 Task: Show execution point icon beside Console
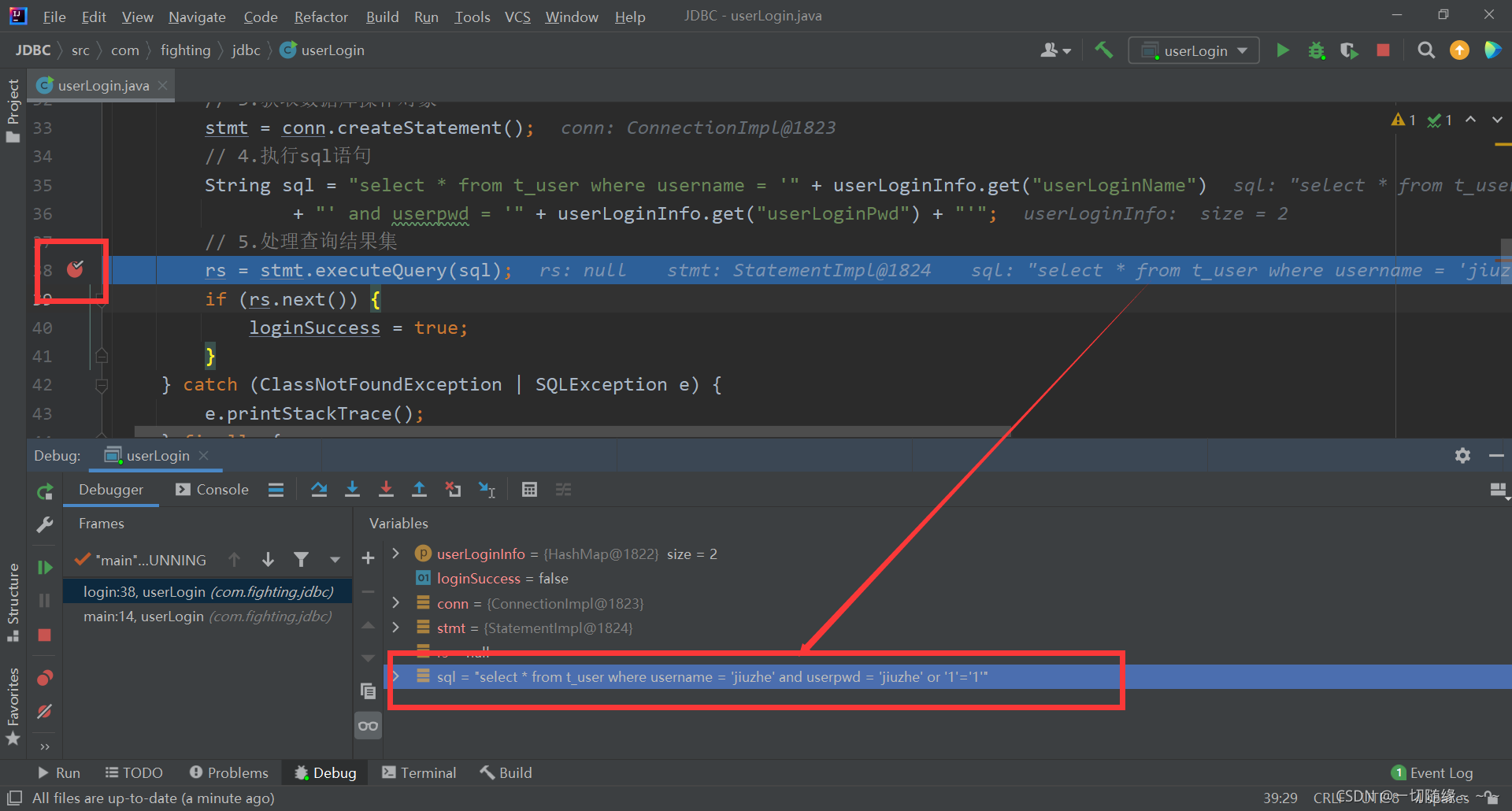click(x=276, y=490)
